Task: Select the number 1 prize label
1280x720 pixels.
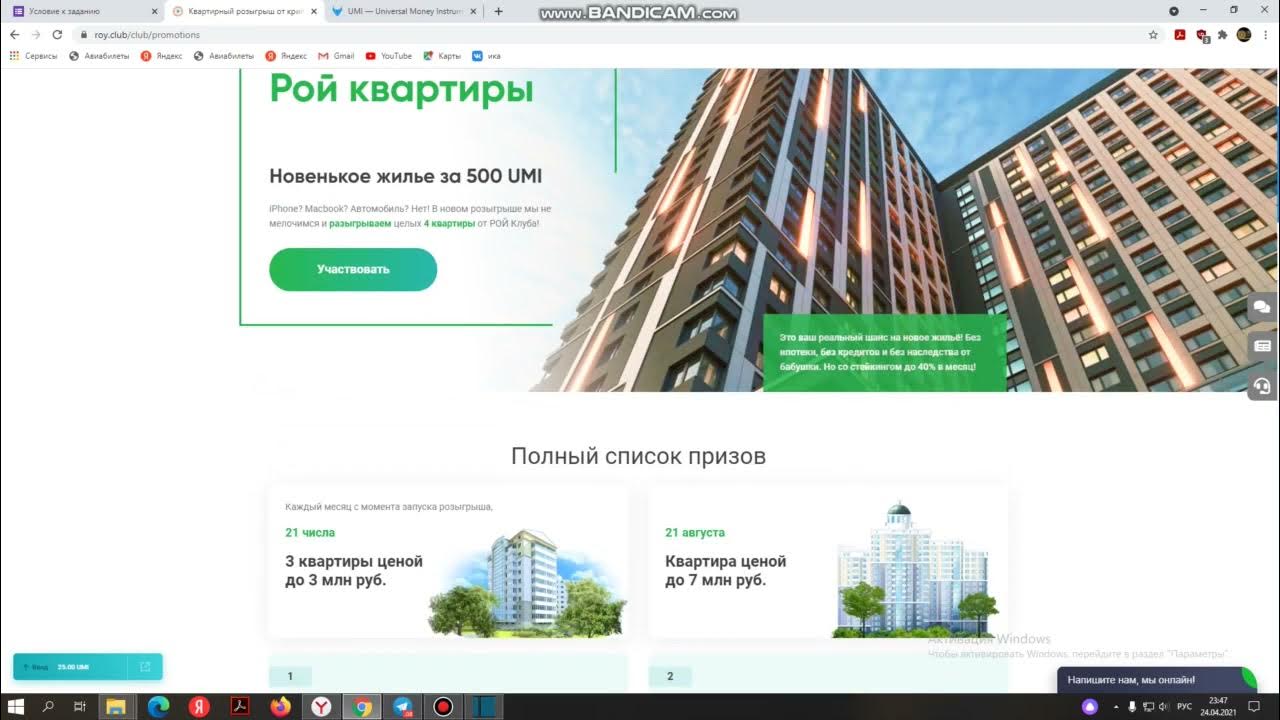Action: point(290,676)
